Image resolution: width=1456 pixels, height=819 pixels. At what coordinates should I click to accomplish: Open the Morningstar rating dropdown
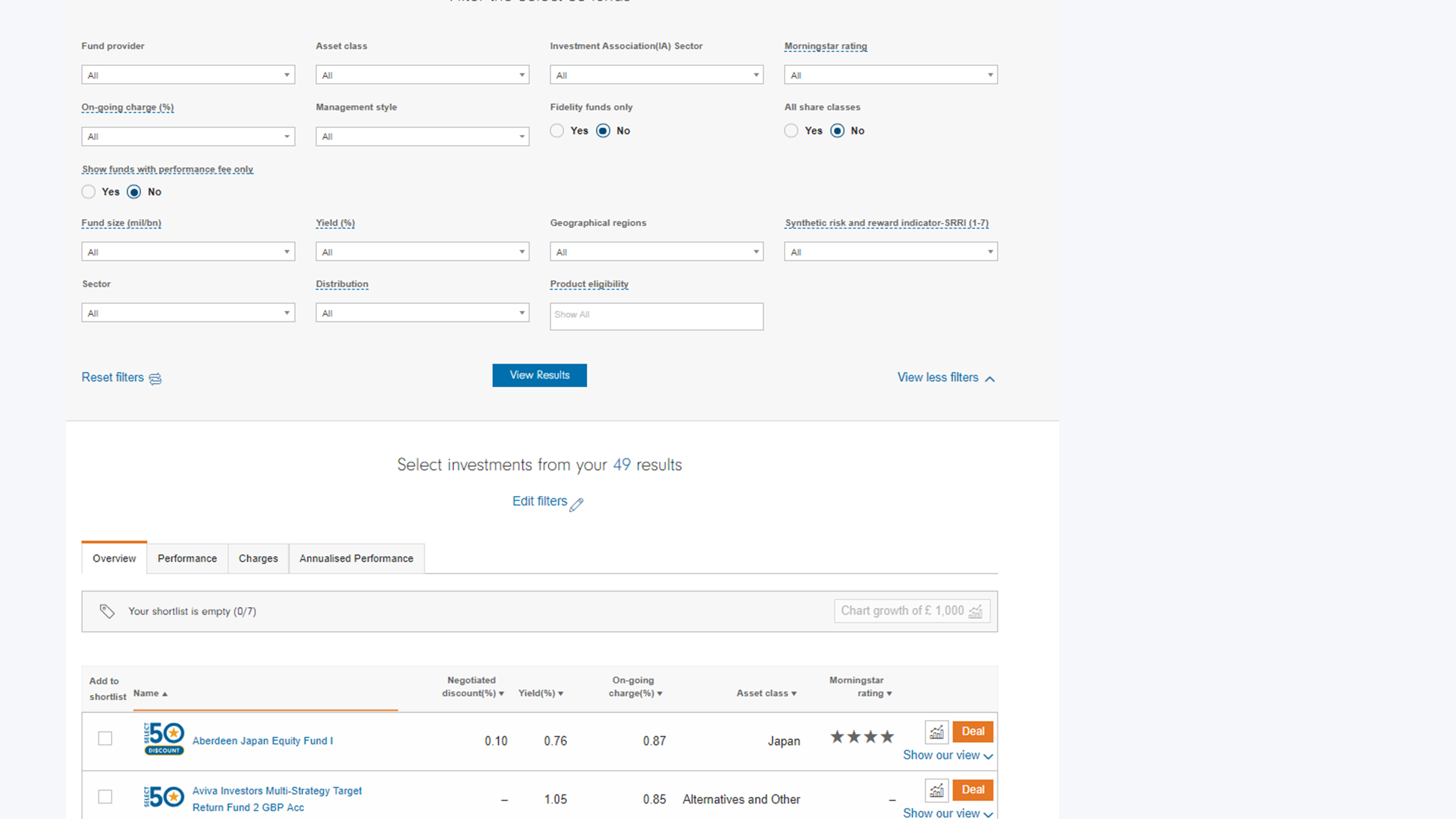891,75
